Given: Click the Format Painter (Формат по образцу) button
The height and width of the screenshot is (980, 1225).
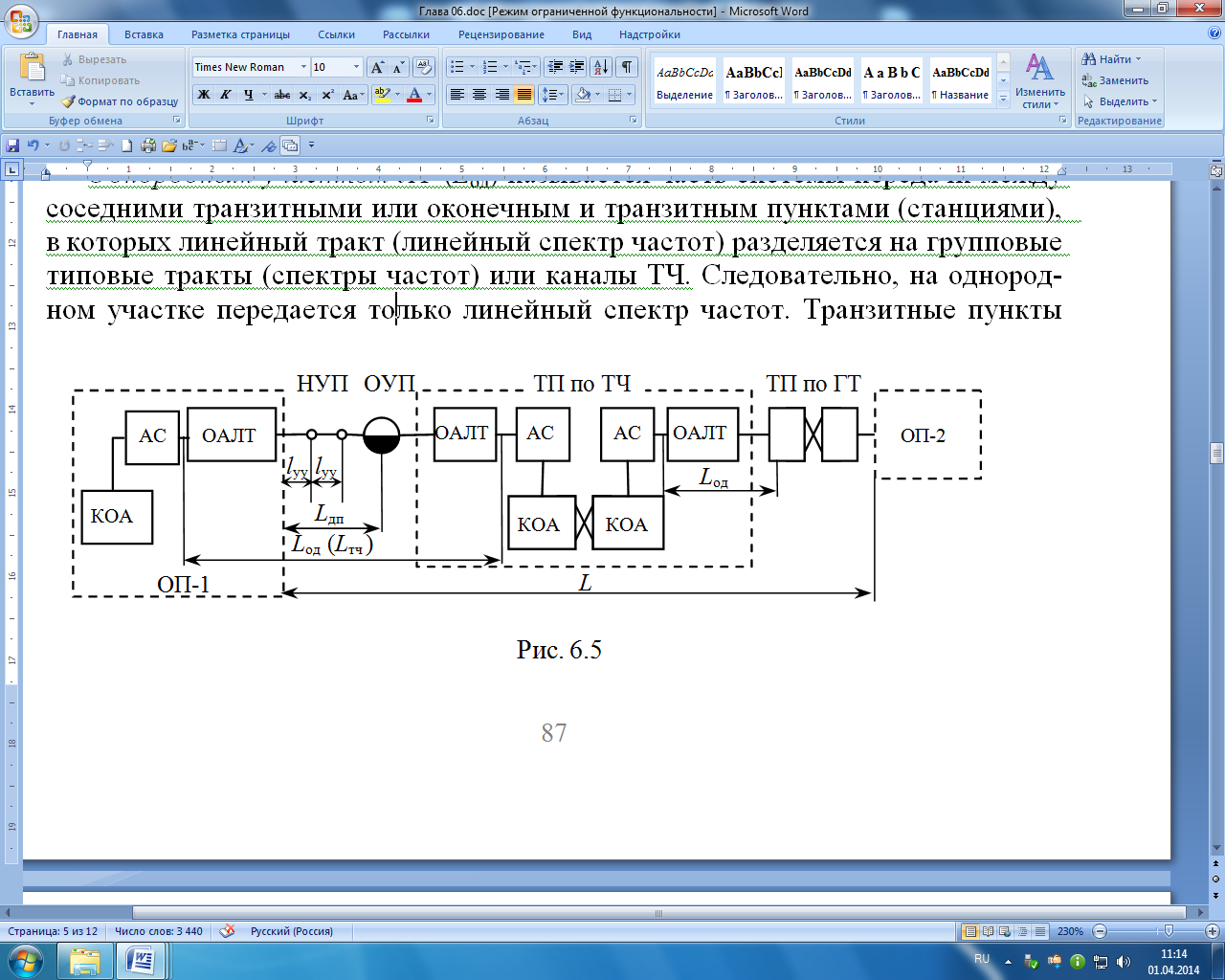Looking at the screenshot, I should coord(121,101).
